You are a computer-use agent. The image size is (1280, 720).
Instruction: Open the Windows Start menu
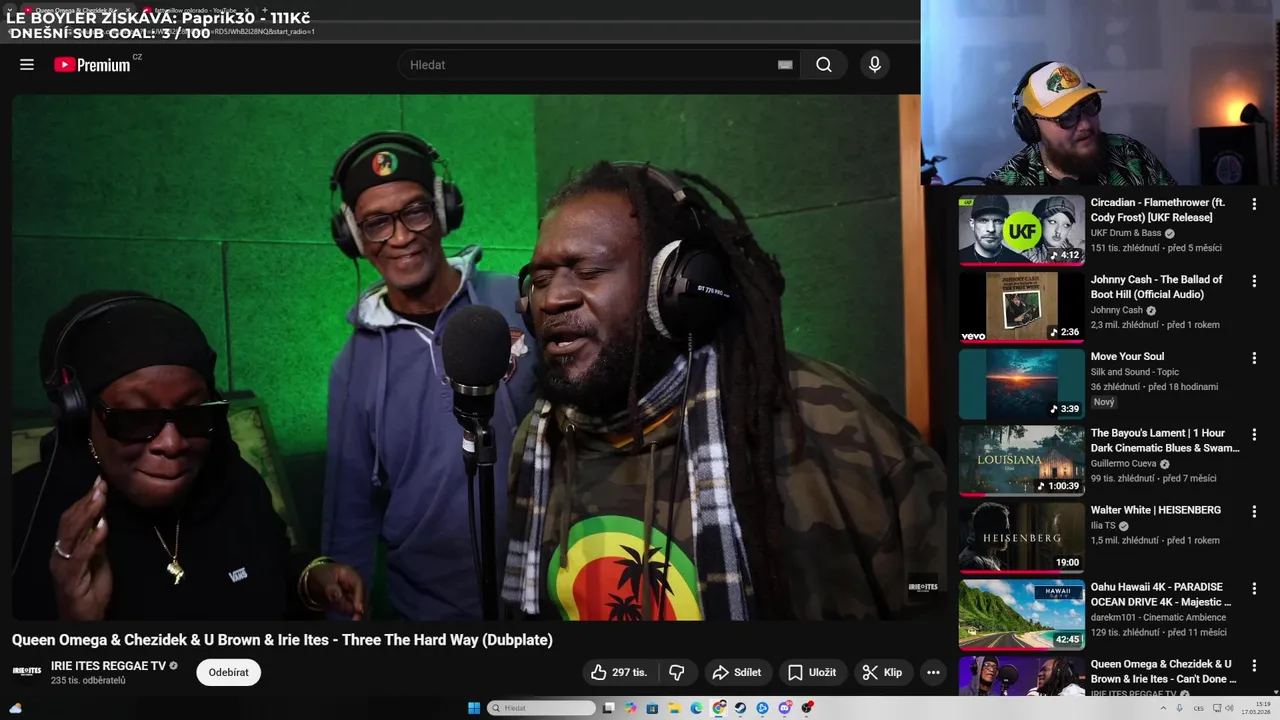474,708
